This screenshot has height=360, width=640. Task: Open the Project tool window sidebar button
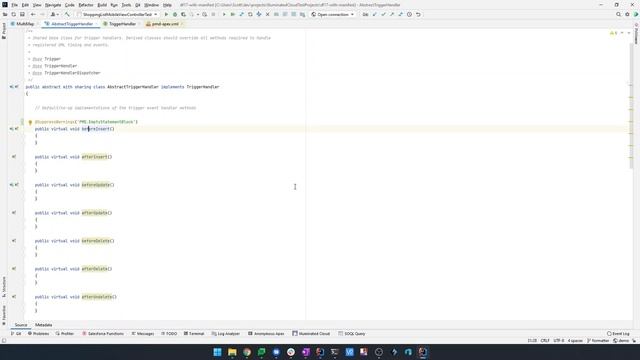point(4,31)
